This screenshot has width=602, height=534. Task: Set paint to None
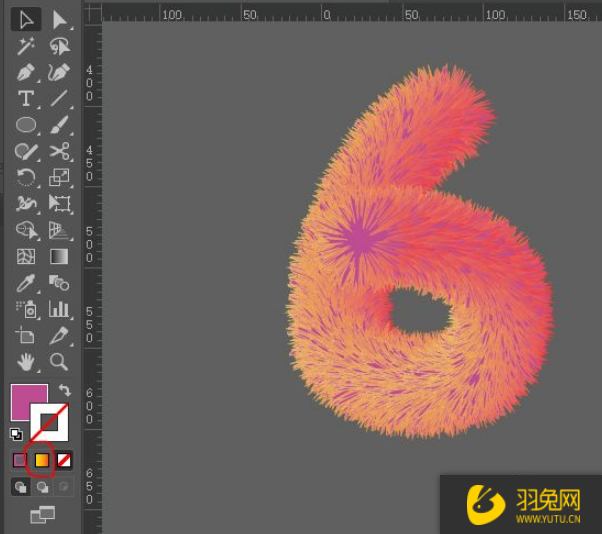coord(62,460)
